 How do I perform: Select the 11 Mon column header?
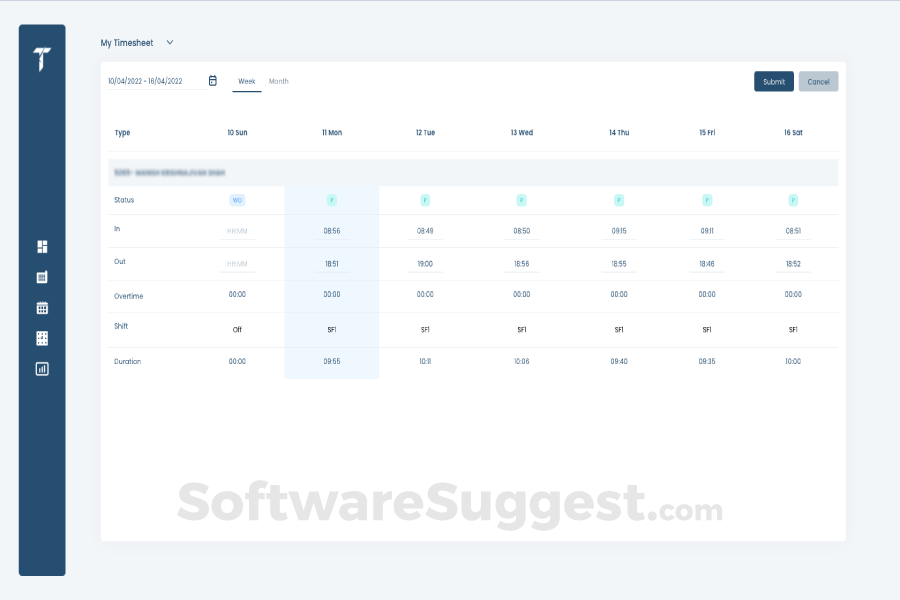(x=332, y=133)
